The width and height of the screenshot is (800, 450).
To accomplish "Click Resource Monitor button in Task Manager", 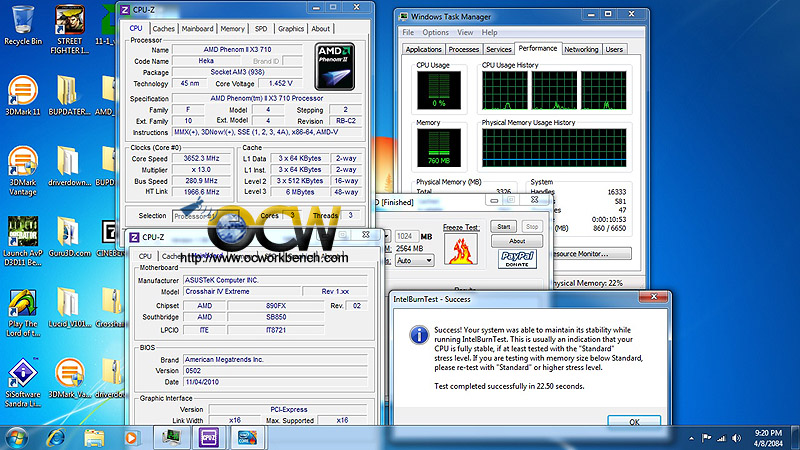I will click(x=592, y=254).
